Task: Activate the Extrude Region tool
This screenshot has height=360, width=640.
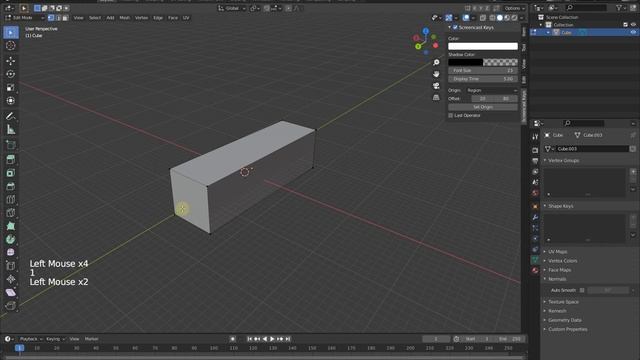Action: (x=11, y=160)
